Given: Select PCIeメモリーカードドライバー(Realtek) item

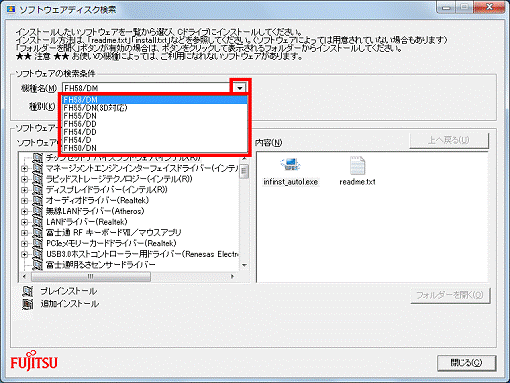Looking at the screenshot, I should coord(111,243).
